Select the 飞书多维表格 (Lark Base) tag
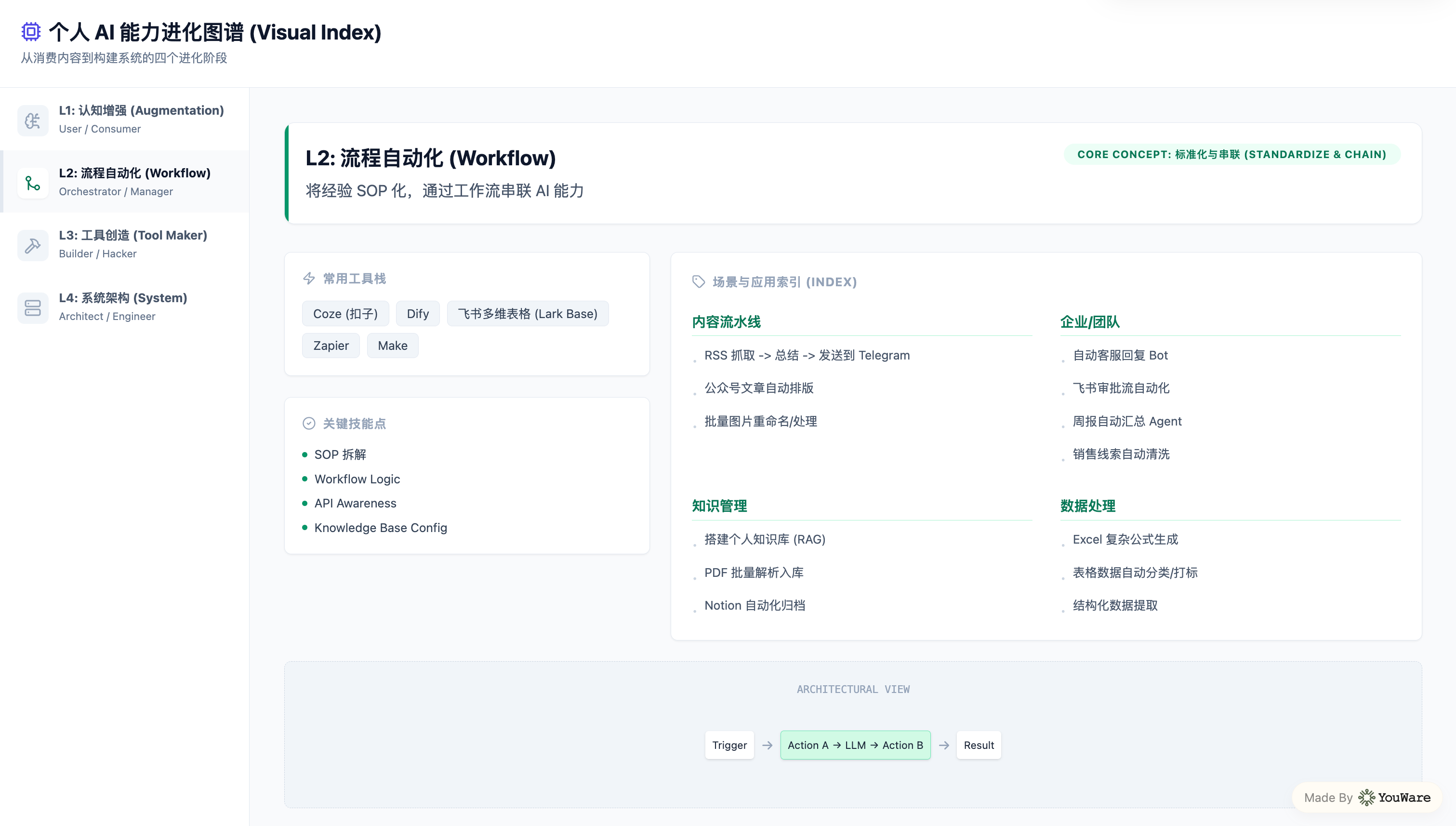Screen dimensions: 1456x826 pyautogui.click(x=528, y=314)
